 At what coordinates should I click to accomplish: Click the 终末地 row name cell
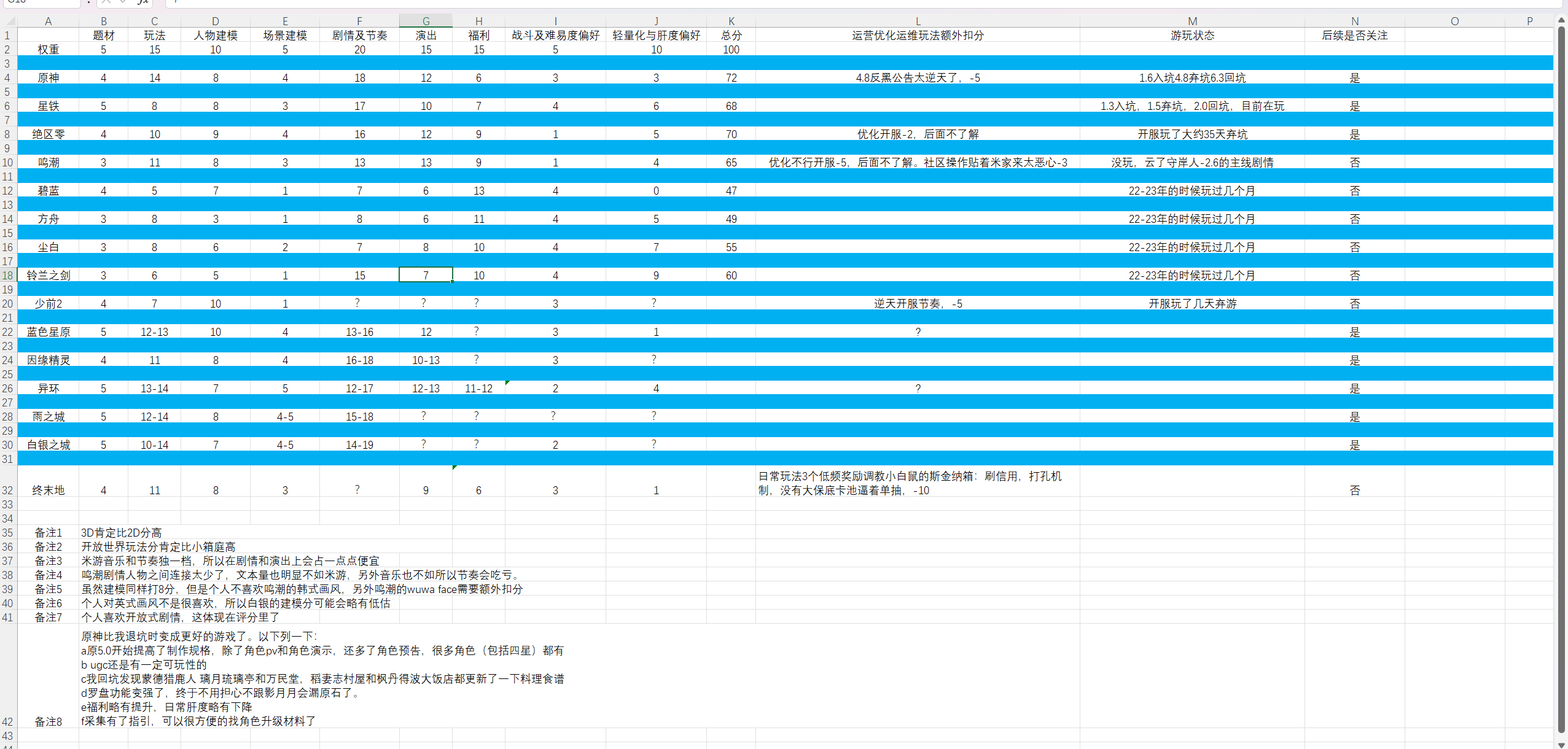tap(48, 490)
